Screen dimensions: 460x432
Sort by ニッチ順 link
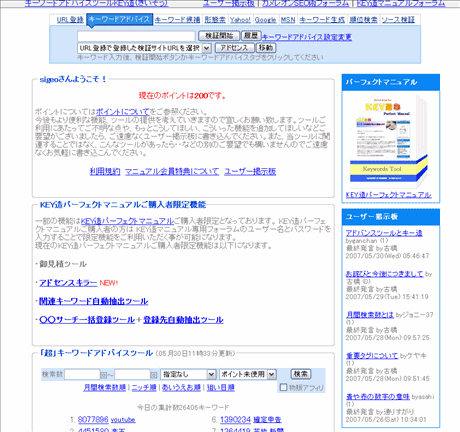click(x=144, y=387)
